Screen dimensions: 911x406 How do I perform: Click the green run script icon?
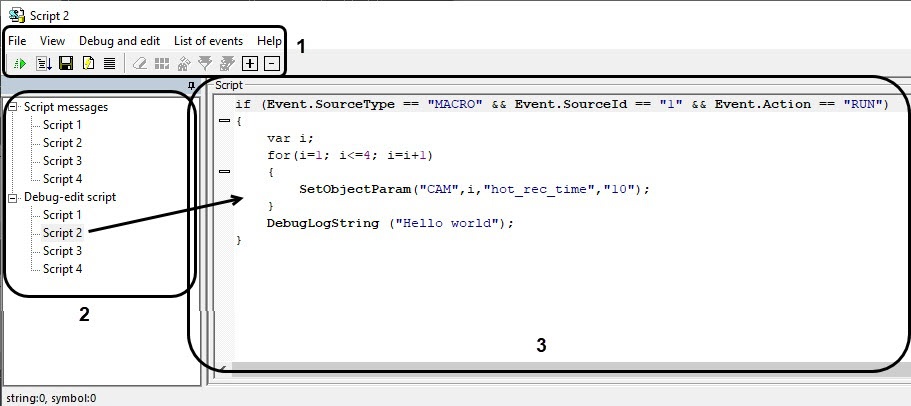(x=20, y=63)
